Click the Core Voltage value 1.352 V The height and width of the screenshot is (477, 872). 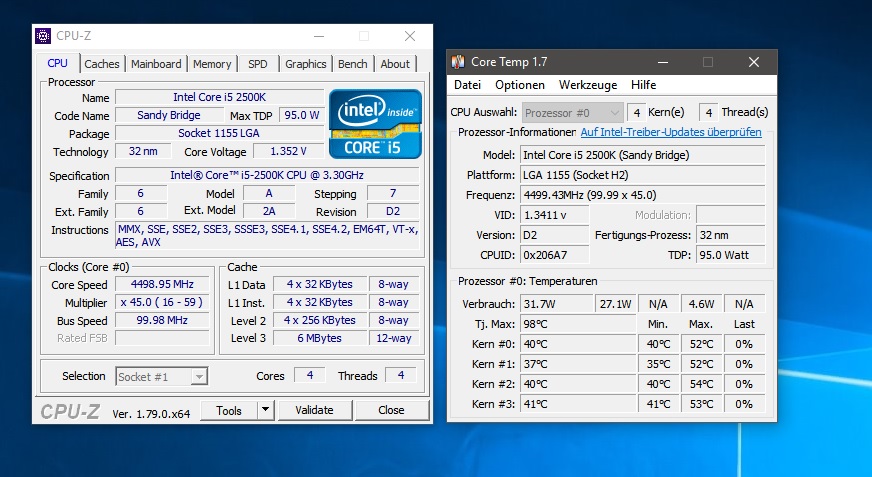coord(288,151)
